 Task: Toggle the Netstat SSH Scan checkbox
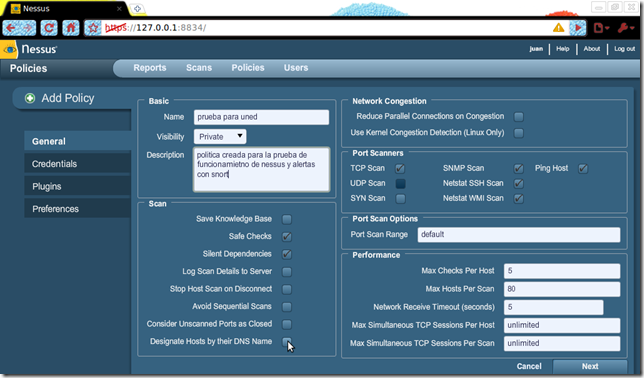click(x=519, y=184)
